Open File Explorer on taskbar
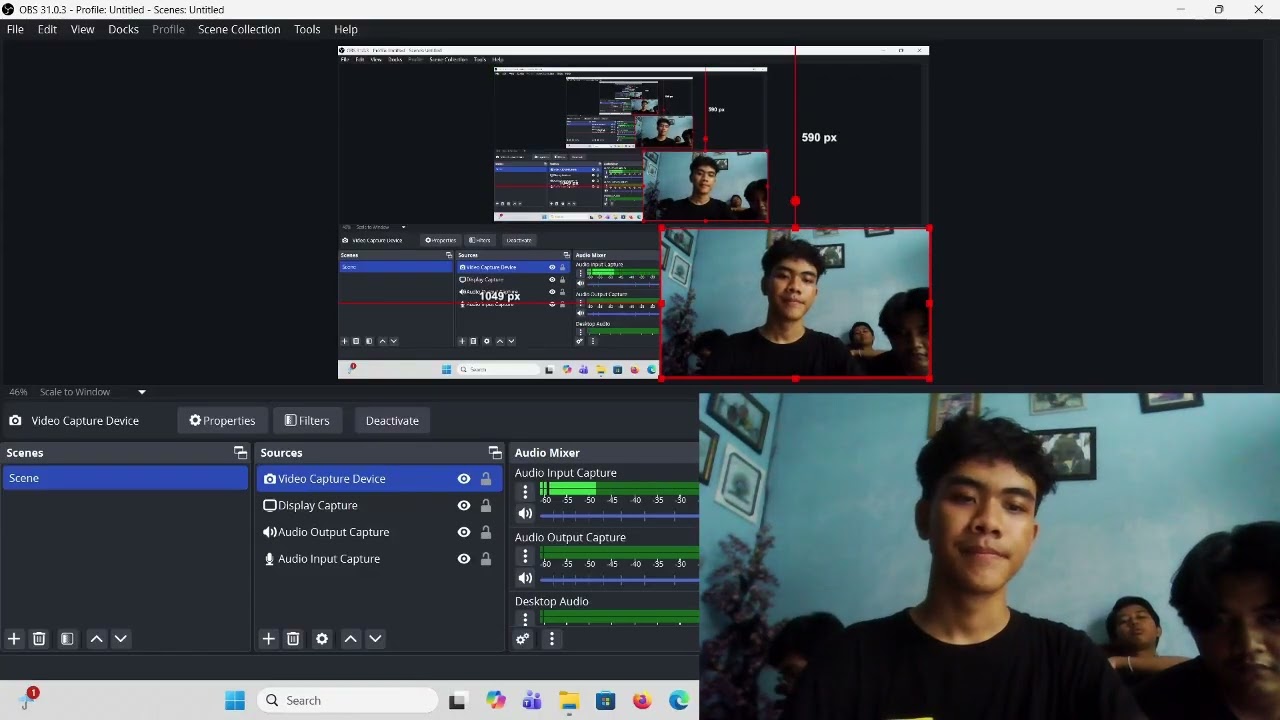Screen dimensions: 1280x720 tap(569, 700)
